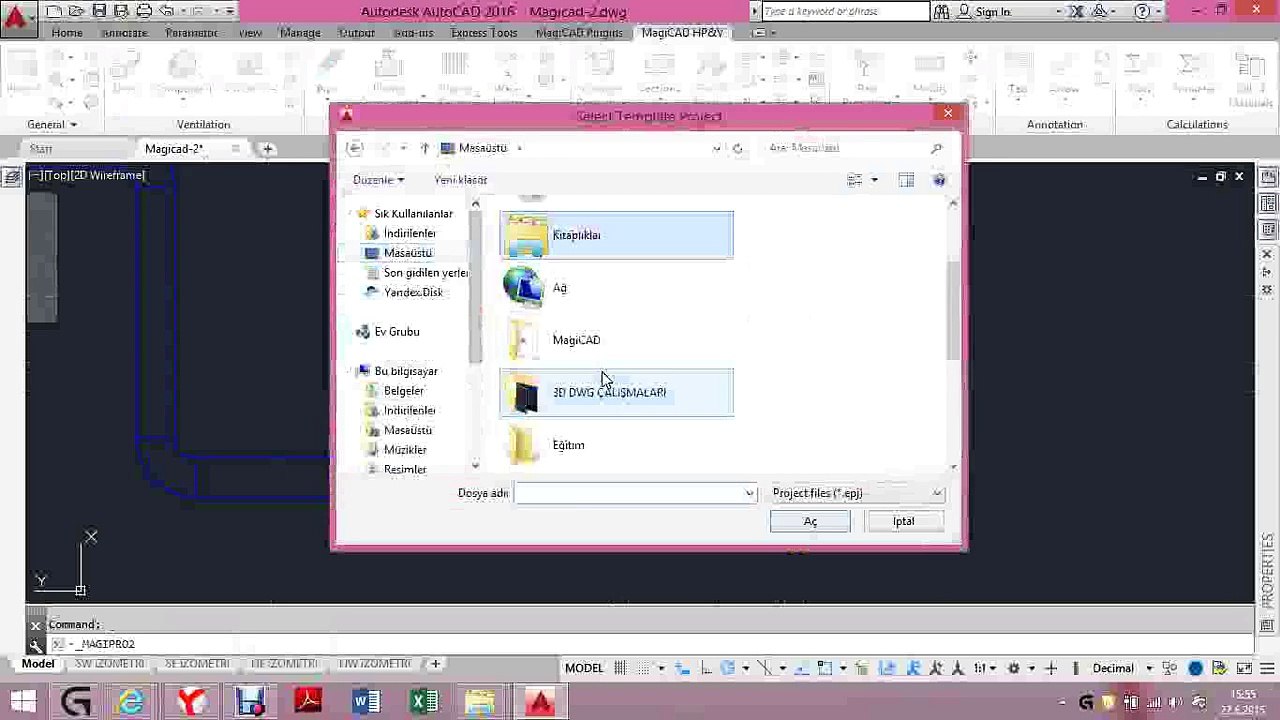
Task: Click the Plot printer icon in Quick Access toolbar
Action: click(144, 11)
